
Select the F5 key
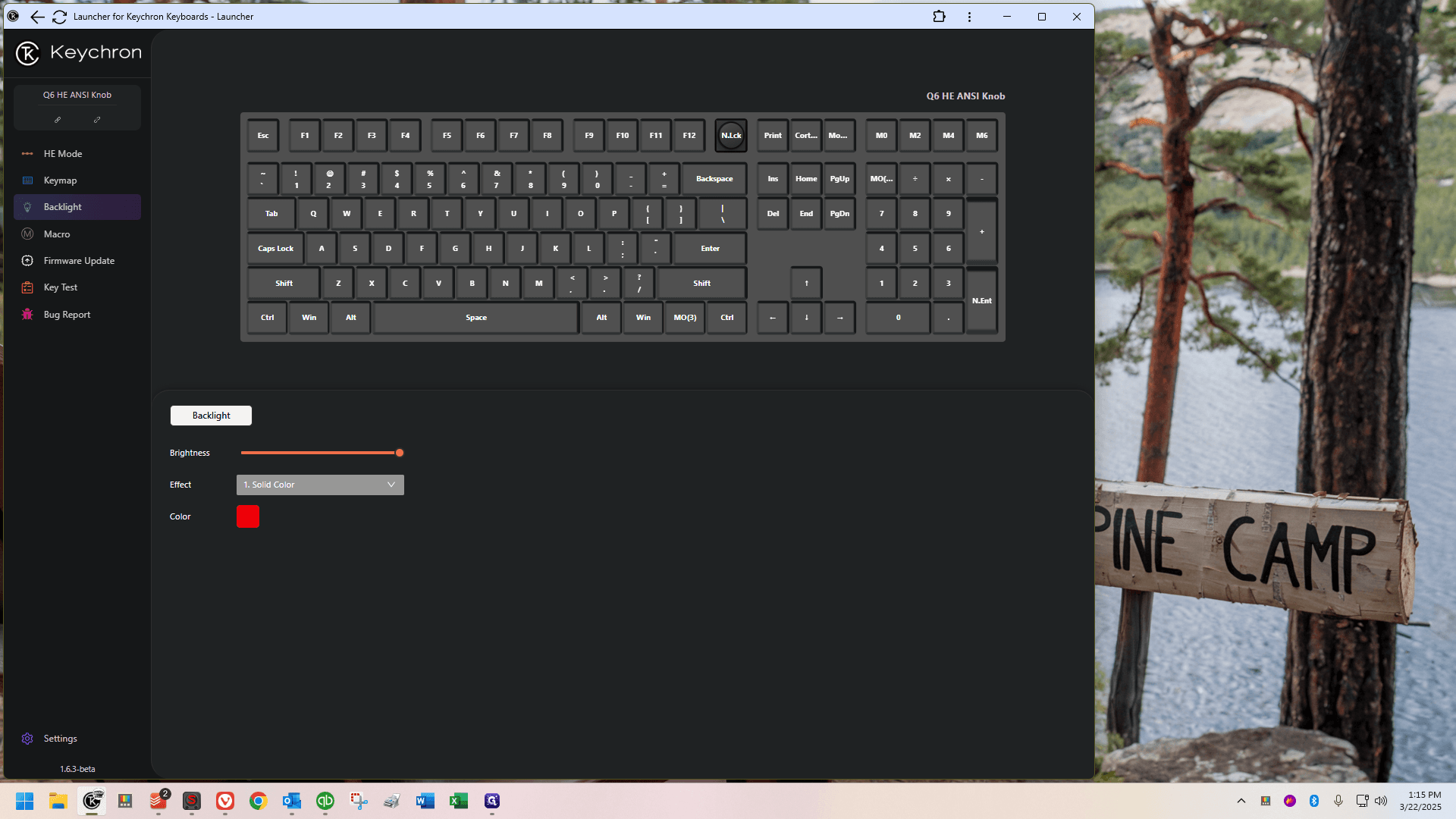[x=447, y=136]
